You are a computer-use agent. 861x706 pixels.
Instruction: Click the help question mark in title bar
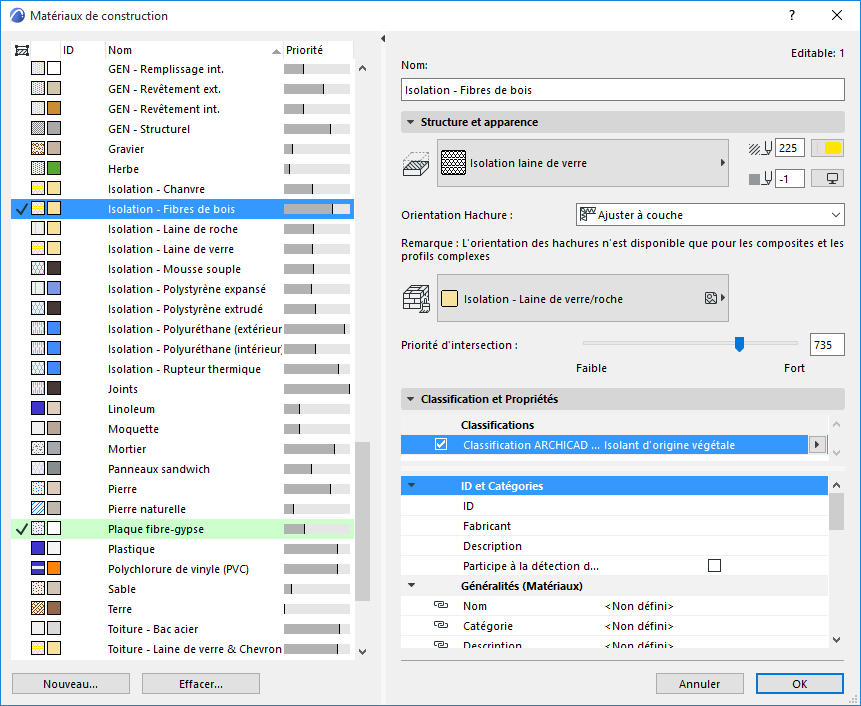792,15
